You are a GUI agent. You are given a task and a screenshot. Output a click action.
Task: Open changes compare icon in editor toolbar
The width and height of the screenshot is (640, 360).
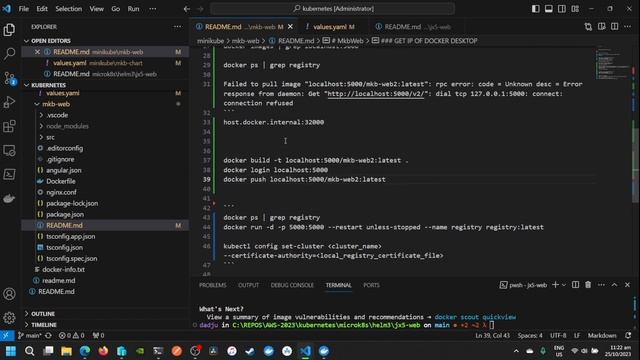tap(588, 27)
